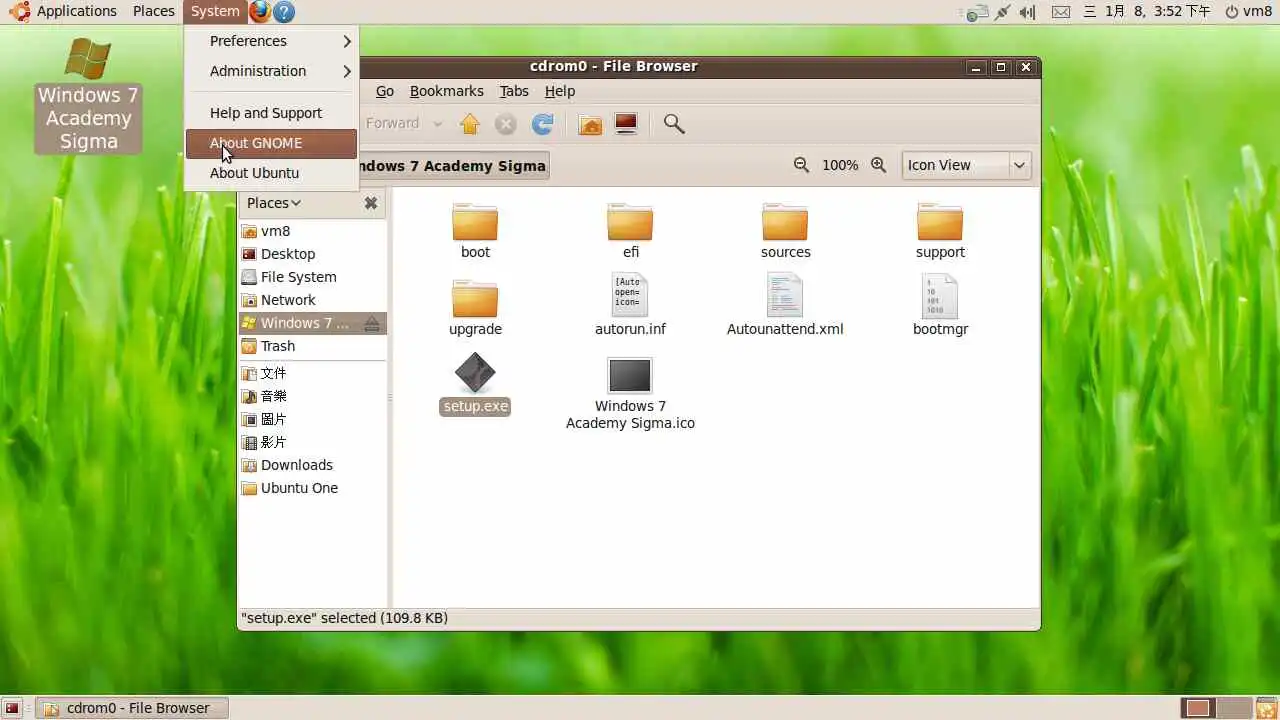Click the network connection tray icon

coord(1001,12)
